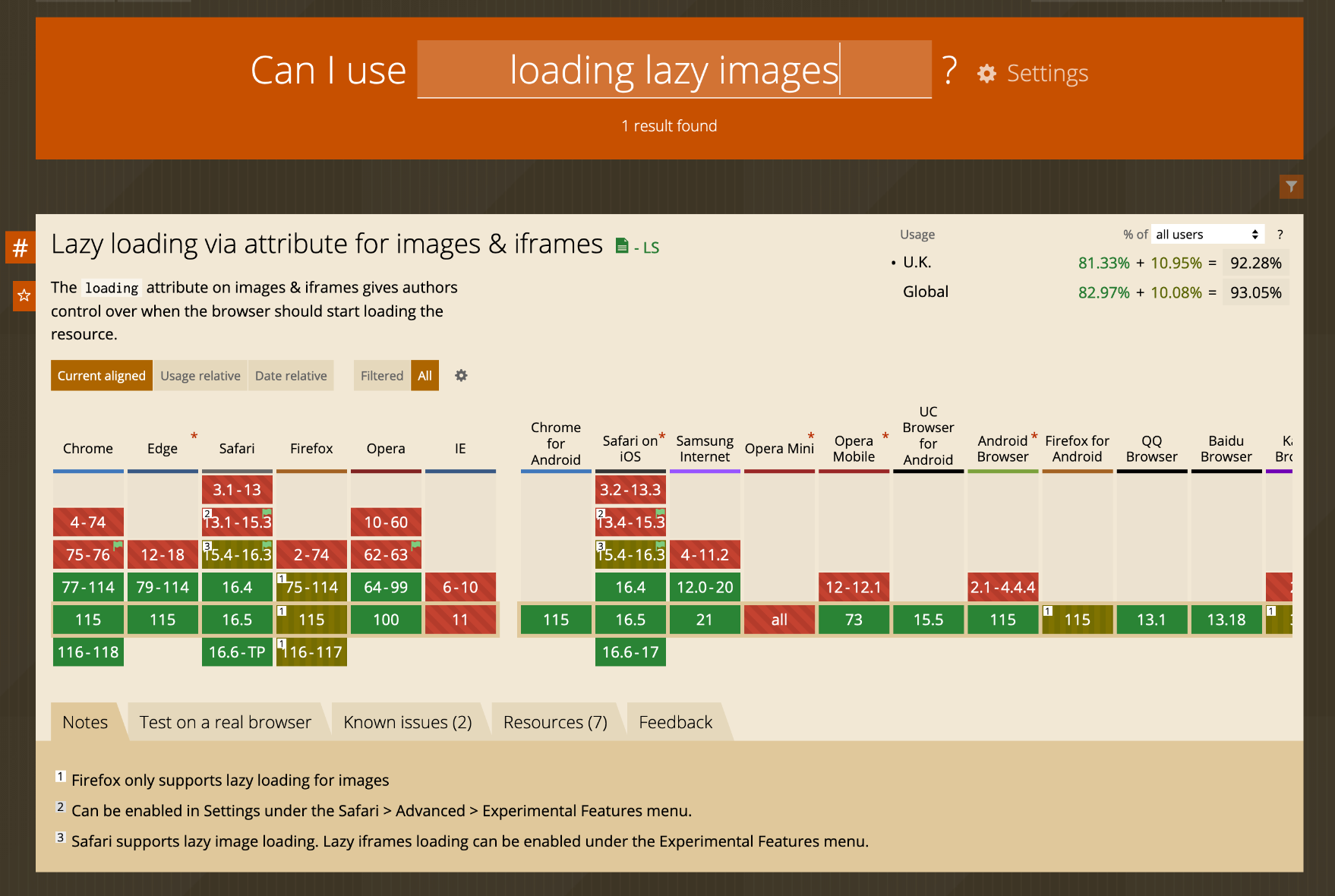Select Firefox 75-114 partial support cell

click(311, 587)
